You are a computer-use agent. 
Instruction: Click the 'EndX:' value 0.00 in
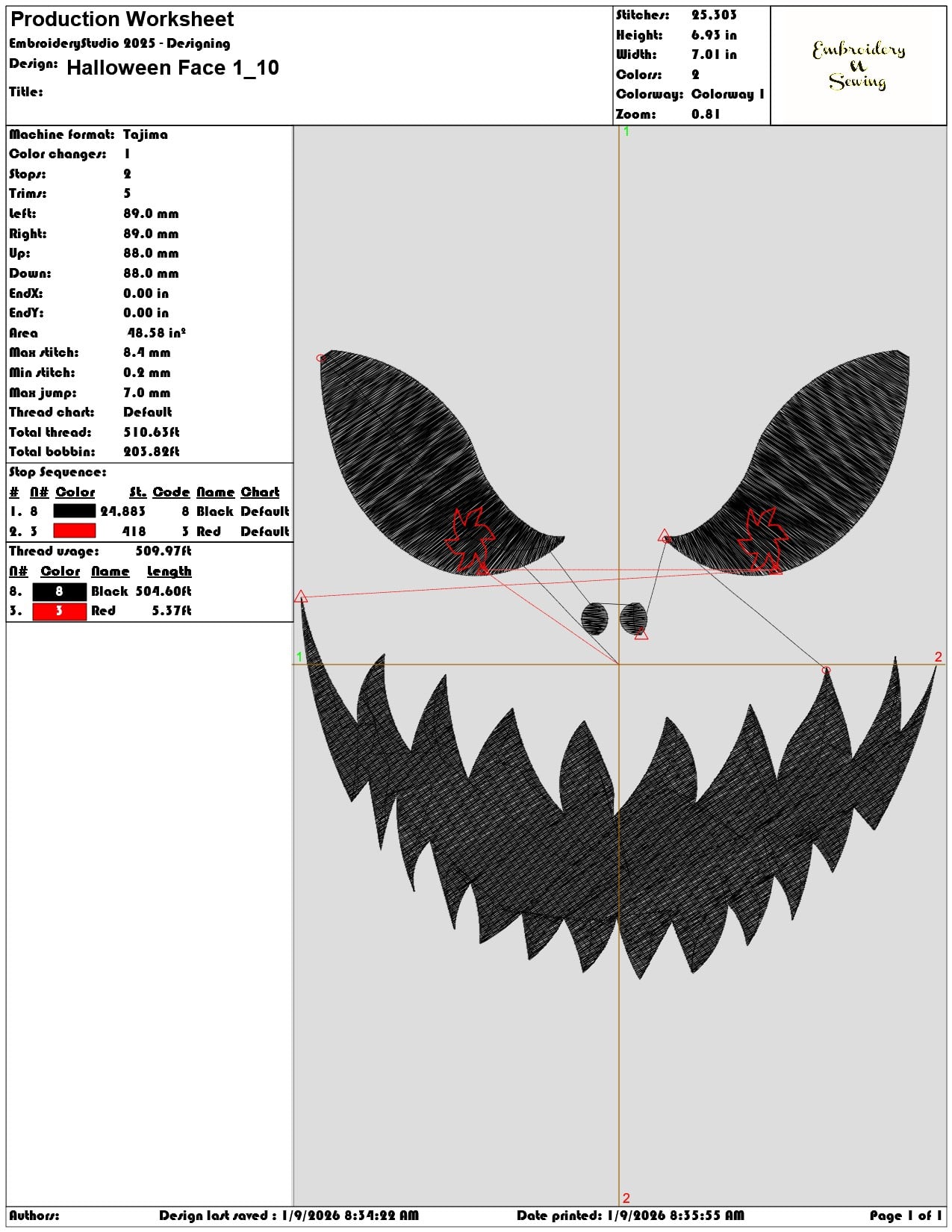point(146,293)
